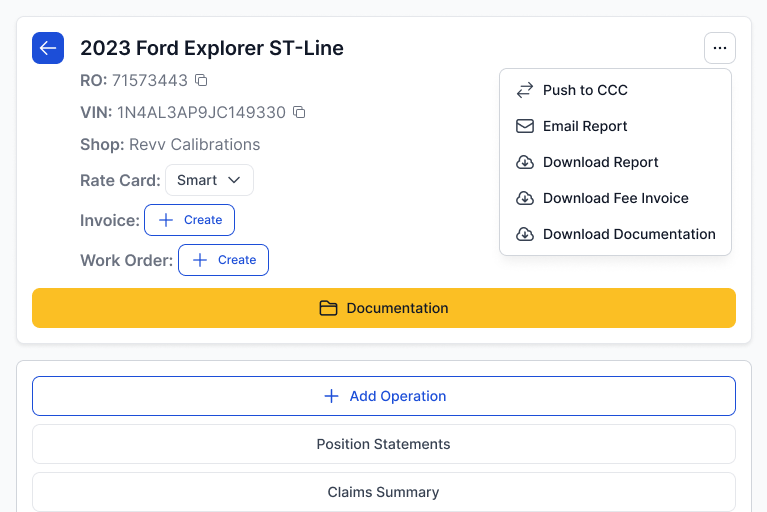Open the Rate Card Smart dropdown
This screenshot has height=512, width=767.
(x=209, y=180)
